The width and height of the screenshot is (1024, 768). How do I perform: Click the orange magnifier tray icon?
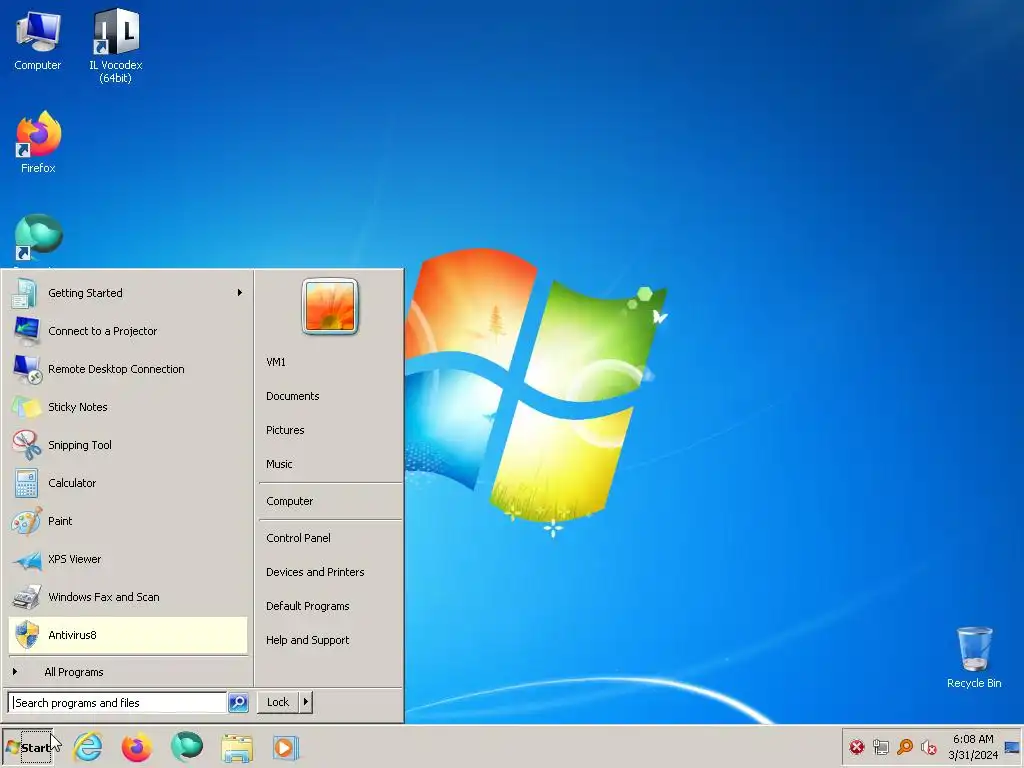pyautogui.click(x=904, y=746)
